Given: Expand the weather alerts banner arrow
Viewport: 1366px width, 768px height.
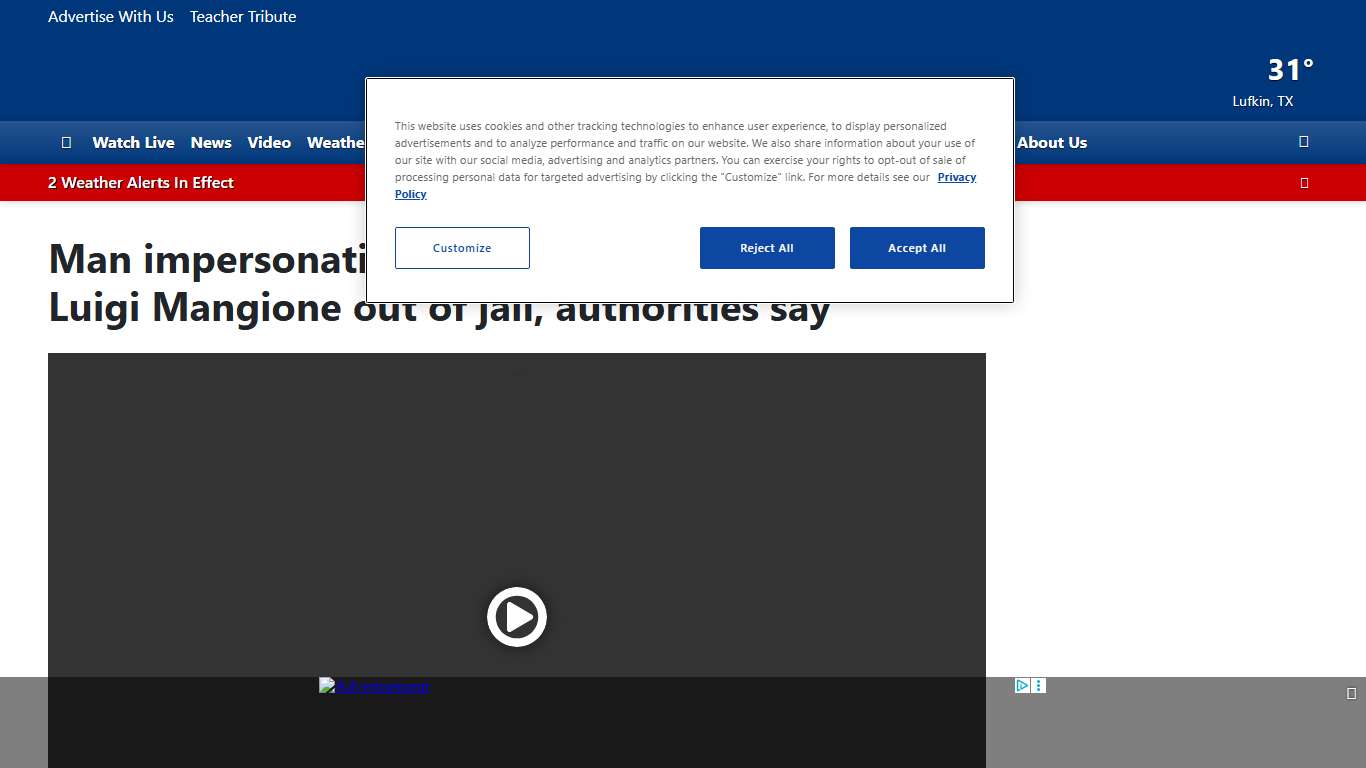Looking at the screenshot, I should pyautogui.click(x=1303, y=183).
